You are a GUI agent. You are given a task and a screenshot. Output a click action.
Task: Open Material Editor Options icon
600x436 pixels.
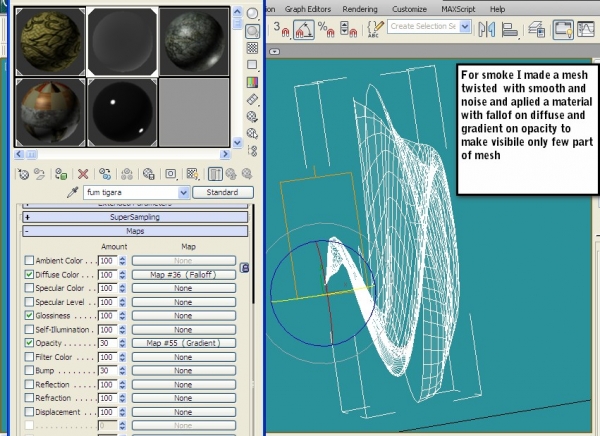(x=252, y=116)
